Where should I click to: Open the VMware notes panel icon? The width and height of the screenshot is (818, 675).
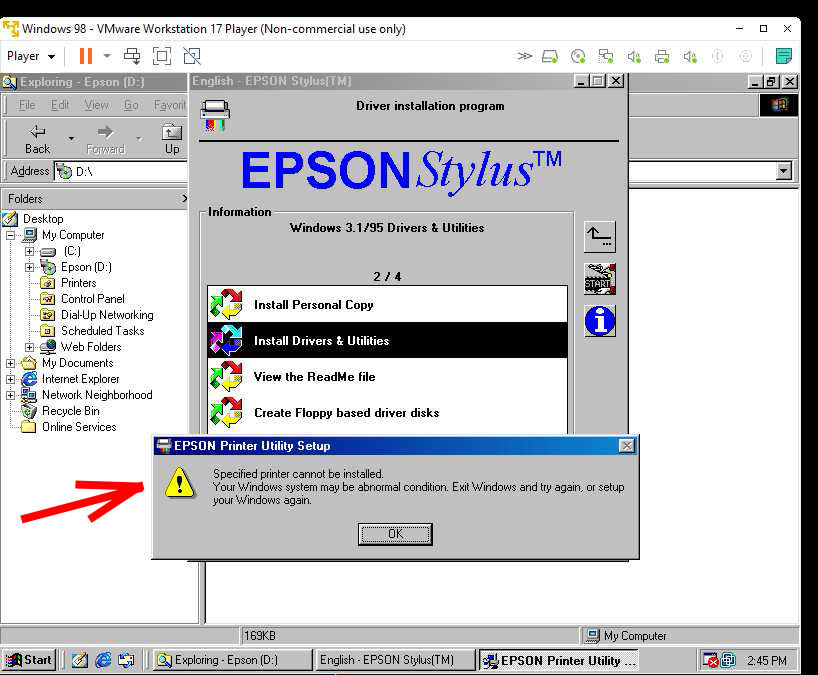point(783,56)
